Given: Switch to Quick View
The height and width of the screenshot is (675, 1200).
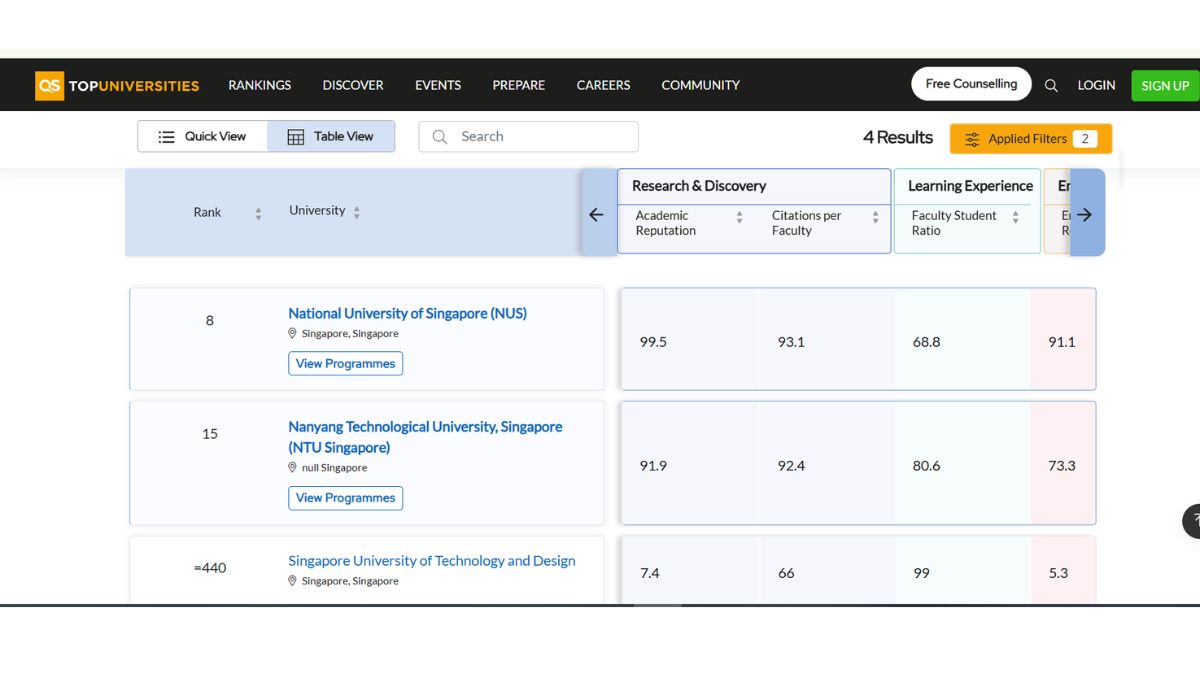Looking at the screenshot, I should pyautogui.click(x=203, y=136).
